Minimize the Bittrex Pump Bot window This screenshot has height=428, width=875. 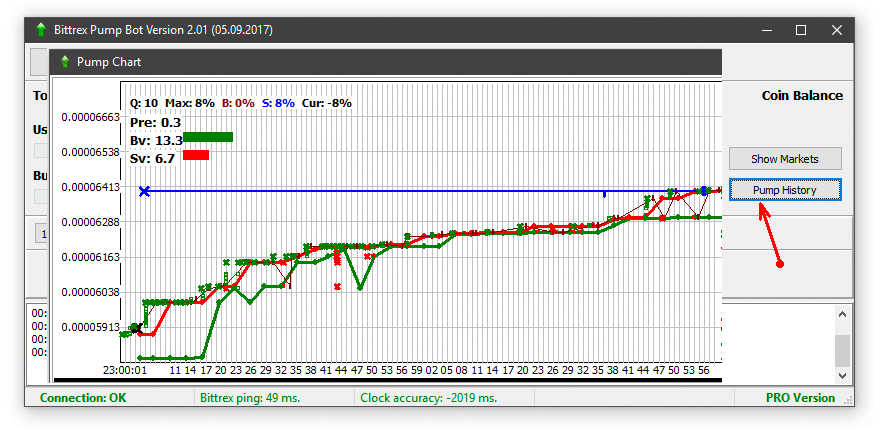tap(766, 30)
